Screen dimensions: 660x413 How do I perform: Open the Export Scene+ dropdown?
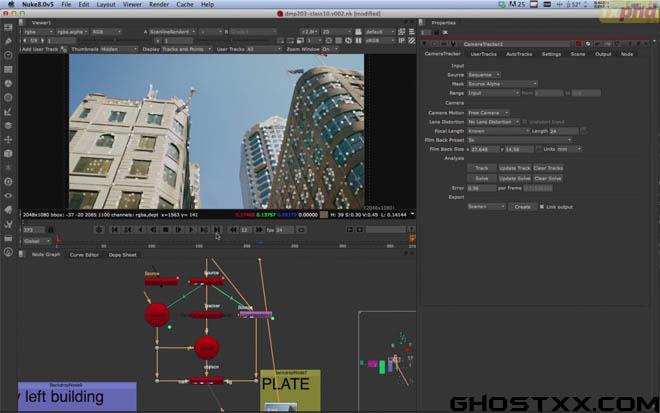(486, 207)
